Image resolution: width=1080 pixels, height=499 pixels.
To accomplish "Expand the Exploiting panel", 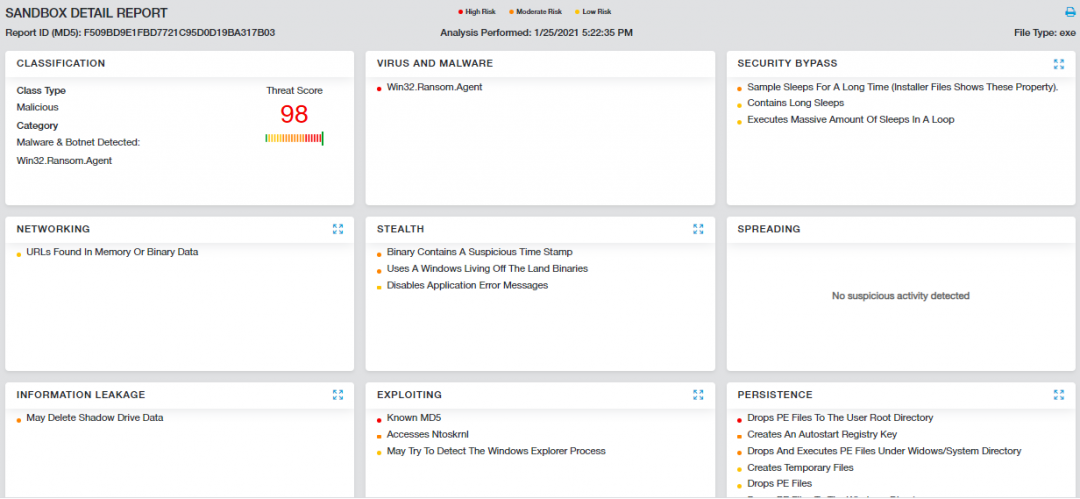I will pos(698,395).
